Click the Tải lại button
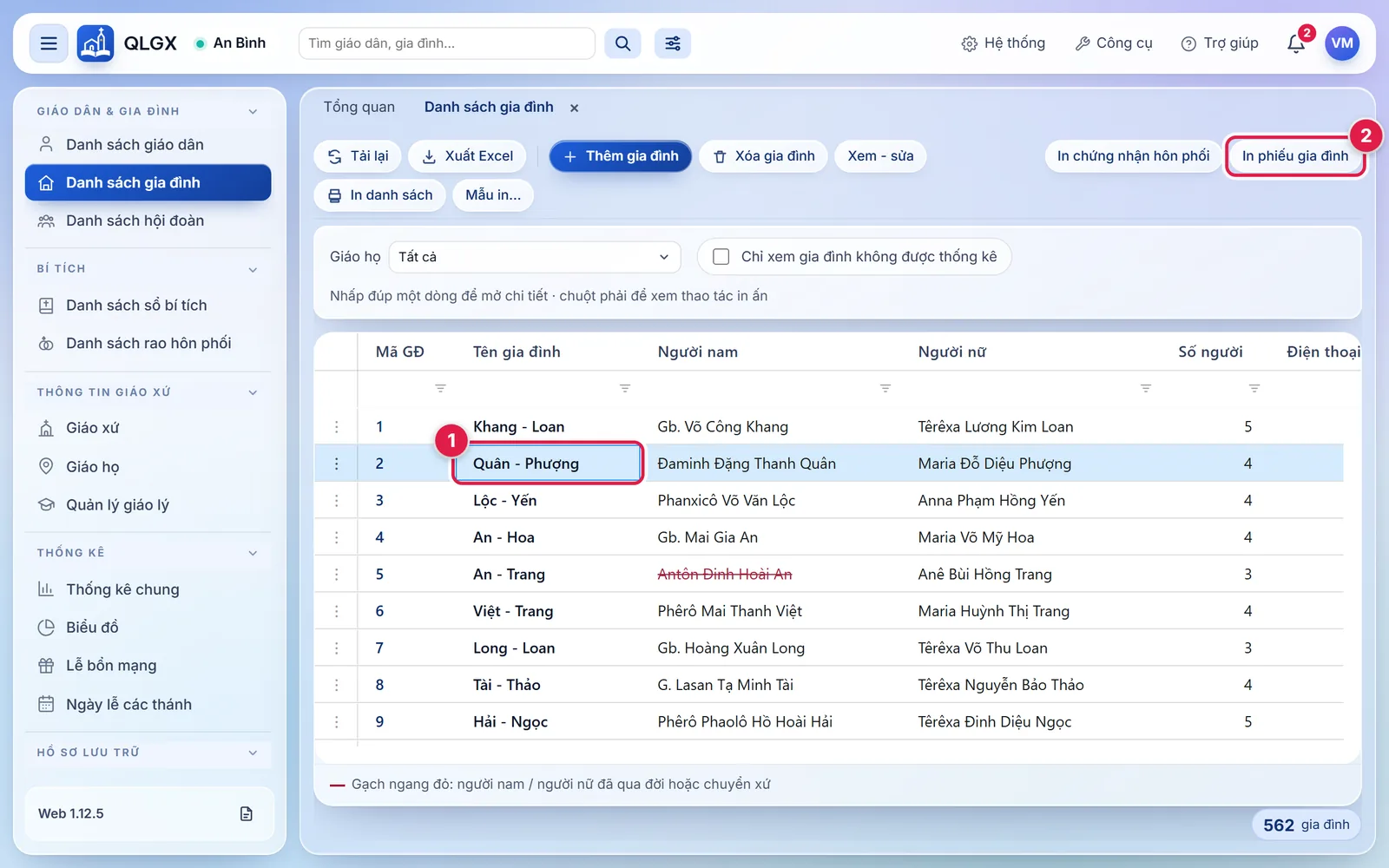This screenshot has width=1389, height=868. tap(358, 156)
